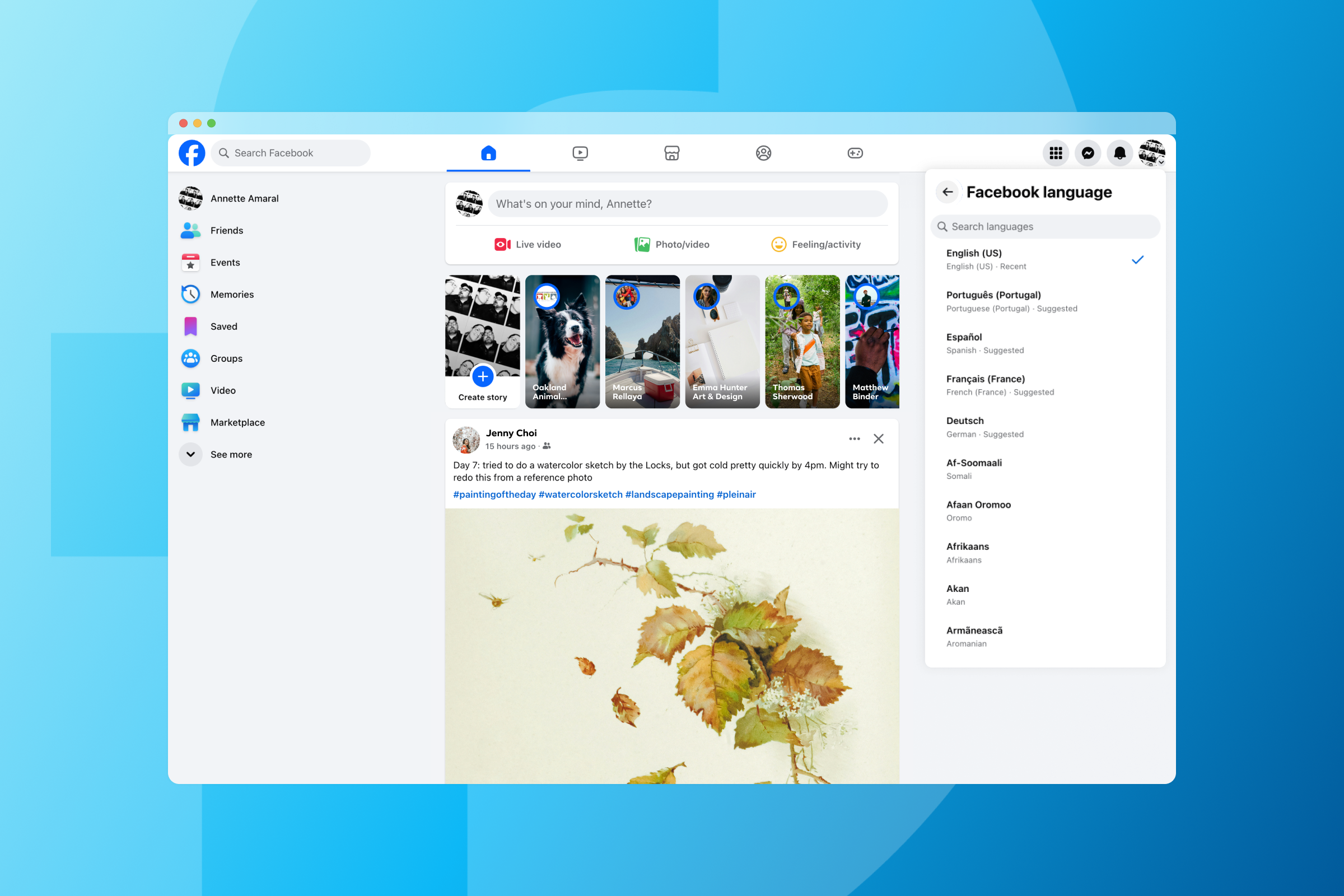Click the Search languages field
The image size is (1344, 896).
[1045, 227]
